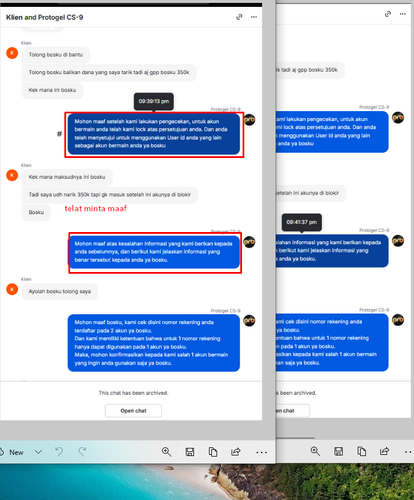Click the redo arrow in the toolbar
This screenshot has height=500, width=414.
(x=82, y=452)
